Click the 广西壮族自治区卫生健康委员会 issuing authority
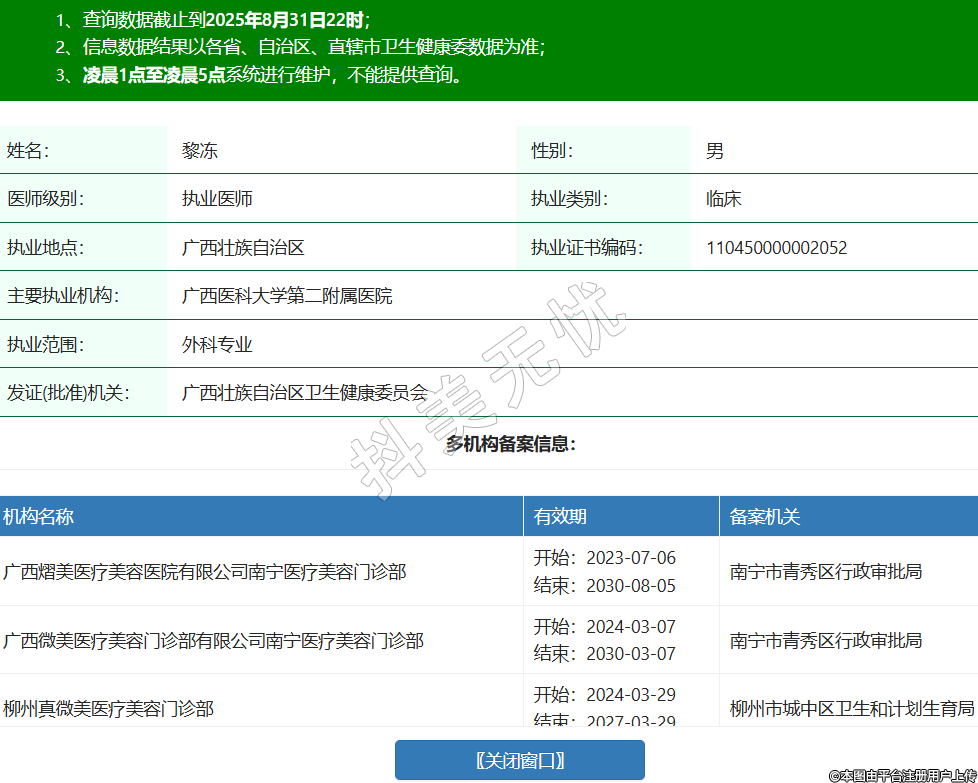The width and height of the screenshot is (978, 783). (x=304, y=393)
